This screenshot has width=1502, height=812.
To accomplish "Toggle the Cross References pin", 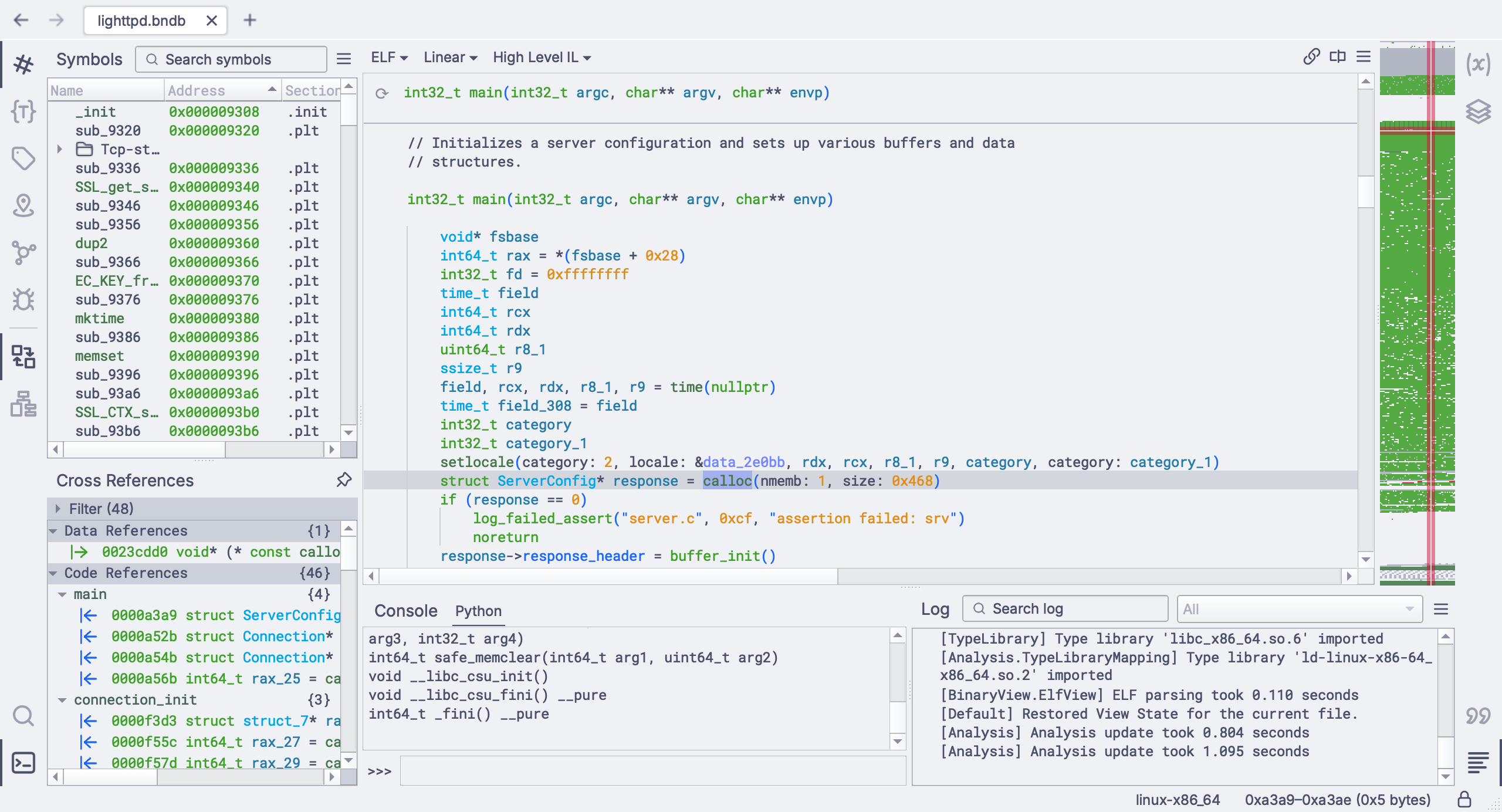I will [x=344, y=480].
